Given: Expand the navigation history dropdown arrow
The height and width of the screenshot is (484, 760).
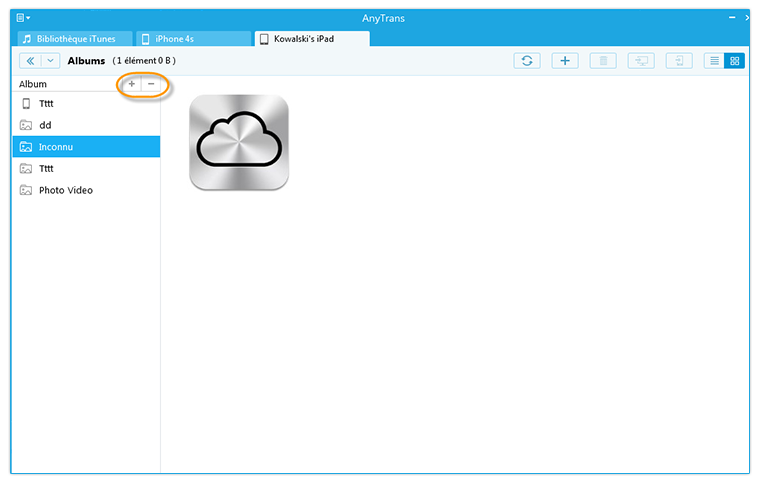Looking at the screenshot, I should coord(50,61).
